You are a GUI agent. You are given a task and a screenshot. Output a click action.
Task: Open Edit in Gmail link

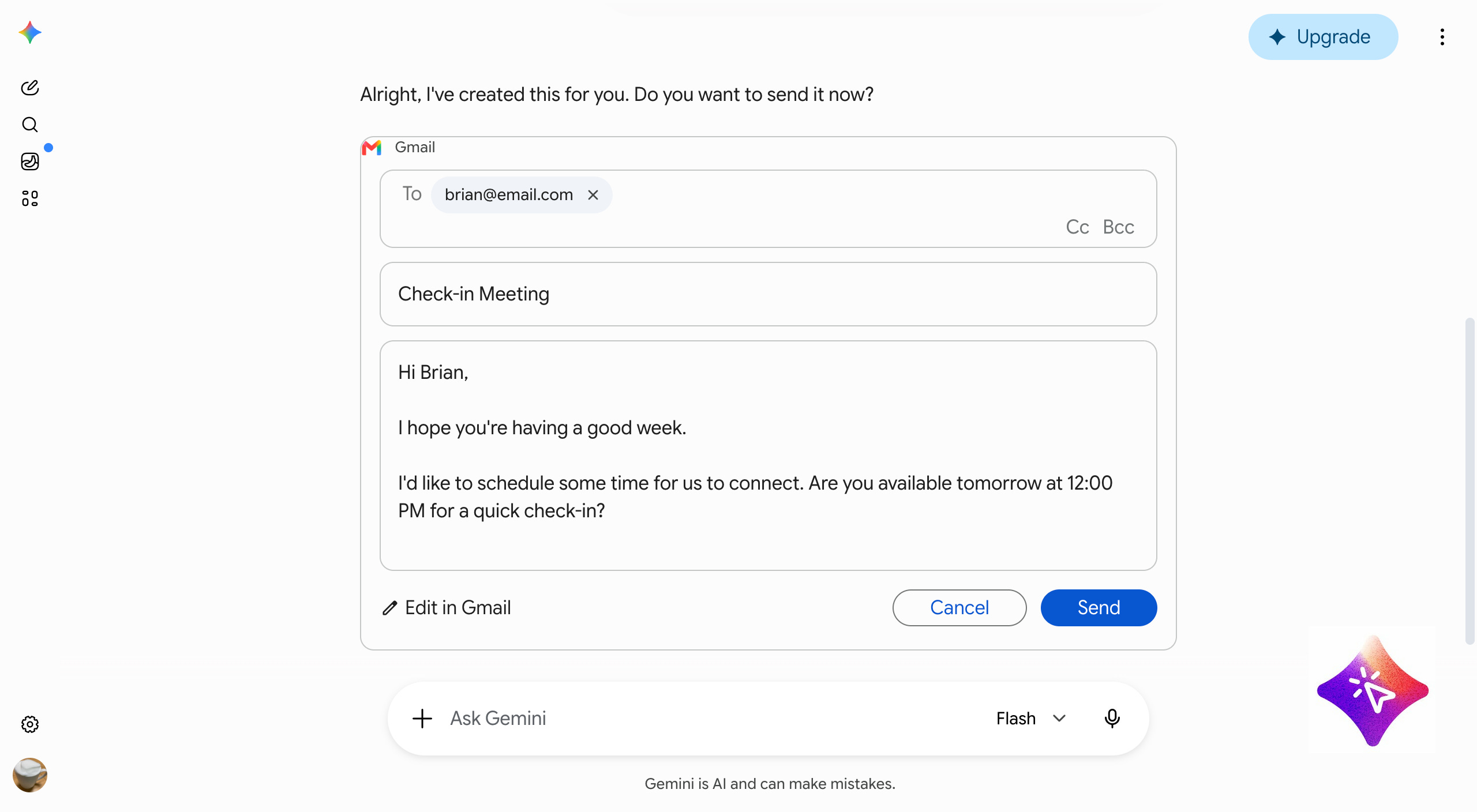(447, 608)
